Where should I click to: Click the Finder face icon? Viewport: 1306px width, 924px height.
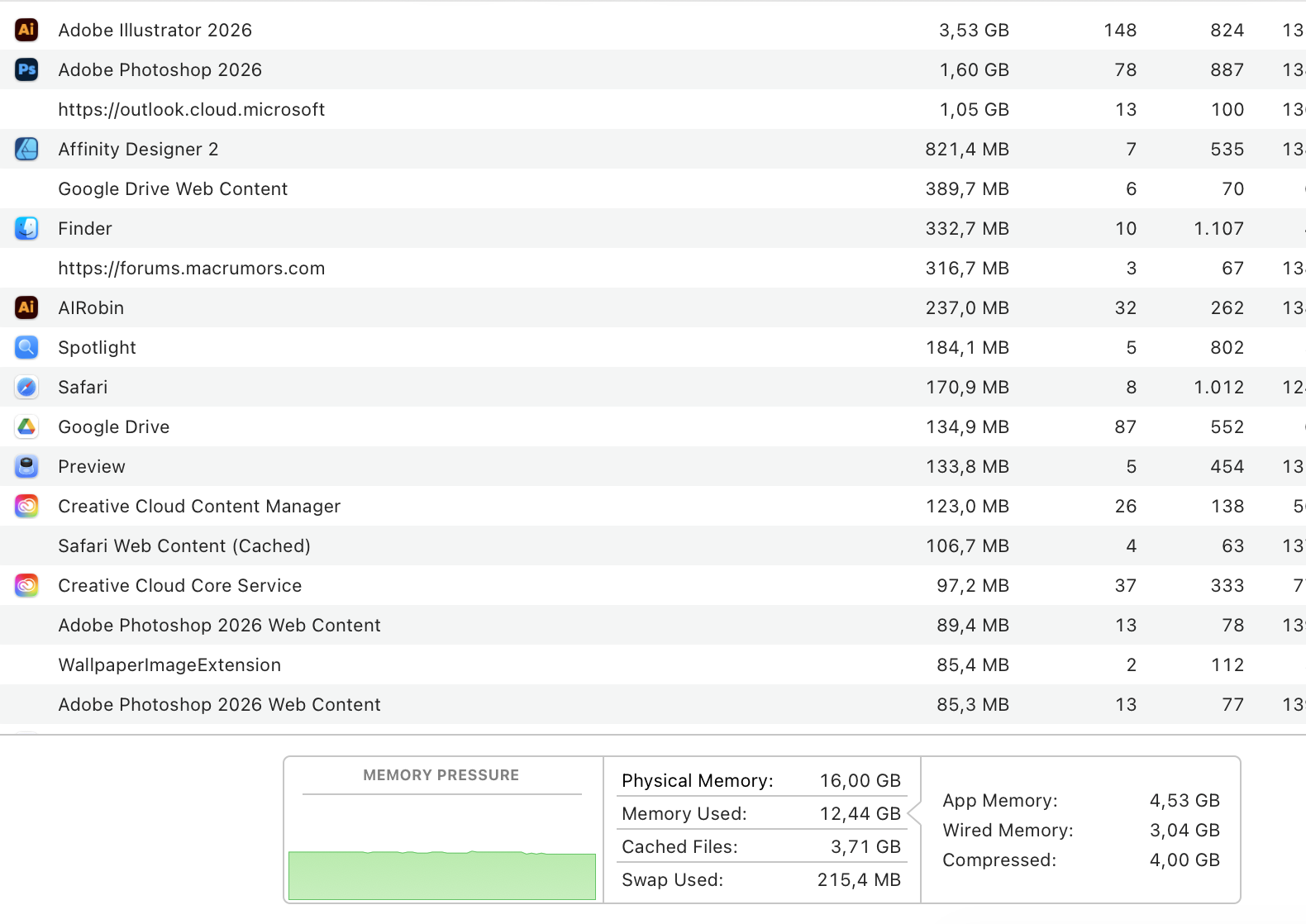click(x=26, y=228)
